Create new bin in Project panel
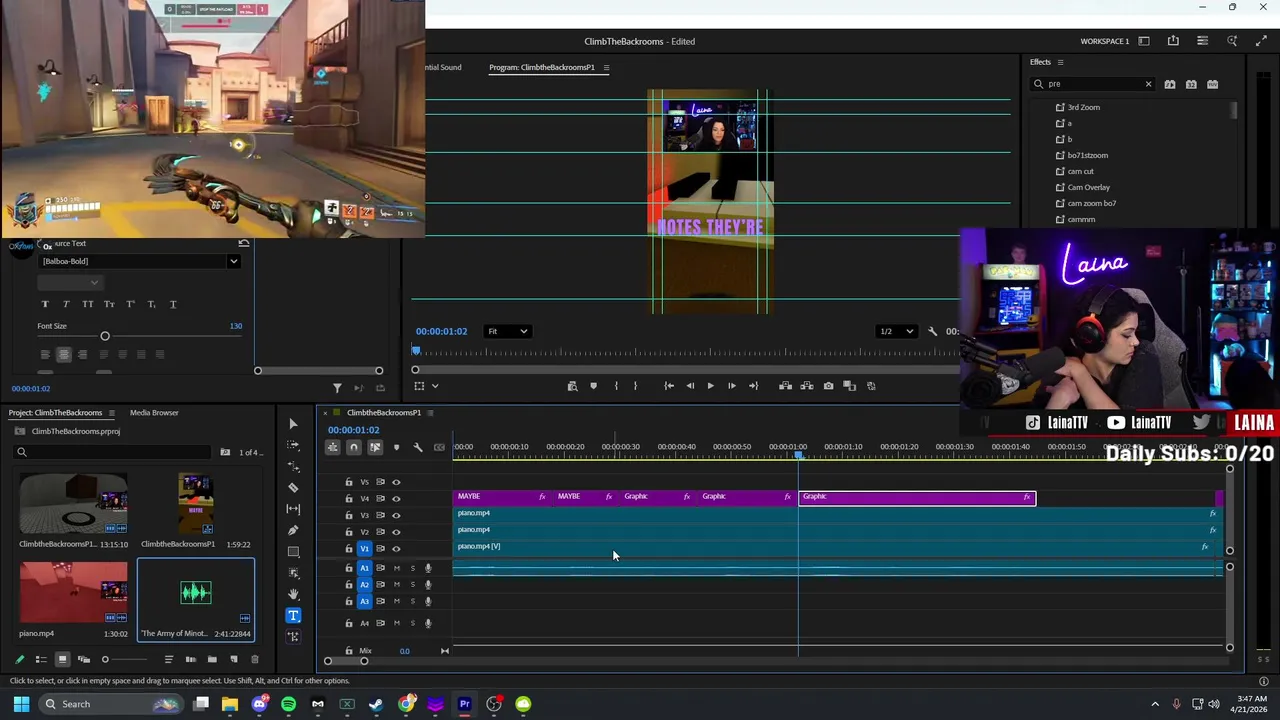The image size is (1280, 720). coord(212,659)
